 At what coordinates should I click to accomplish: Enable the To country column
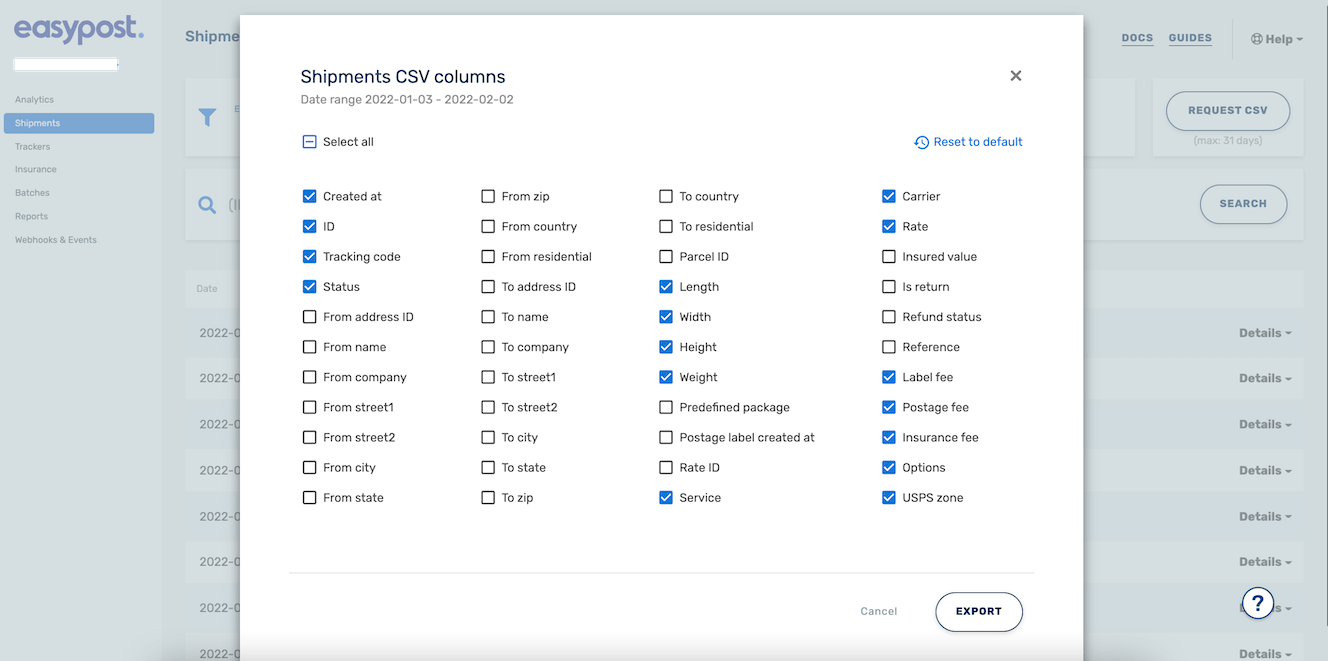[x=666, y=197]
